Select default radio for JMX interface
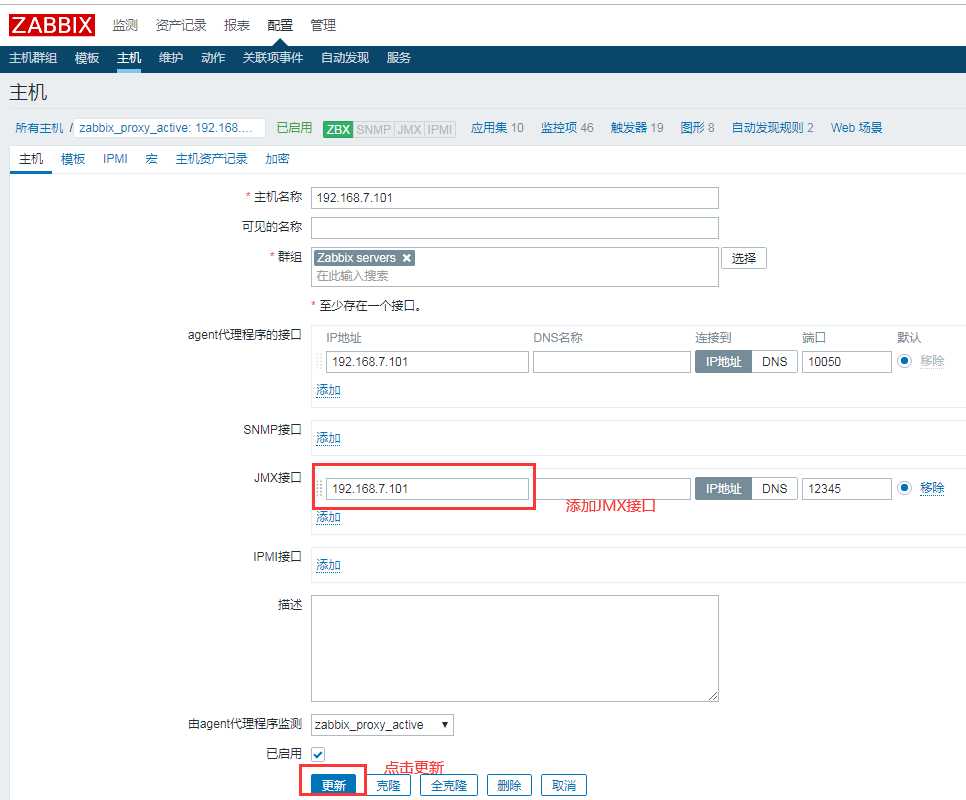The width and height of the screenshot is (966, 800). (x=904, y=488)
